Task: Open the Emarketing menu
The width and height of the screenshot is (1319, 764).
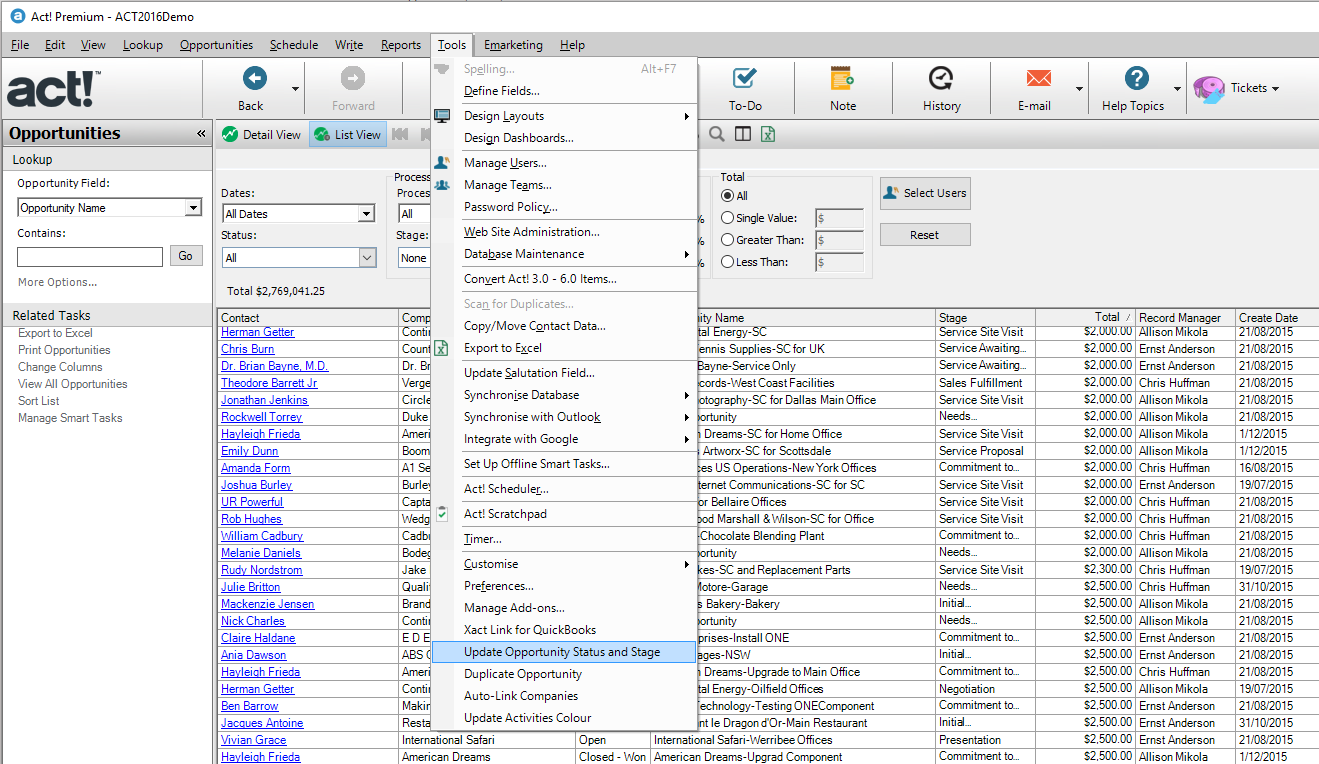Action: click(x=513, y=45)
